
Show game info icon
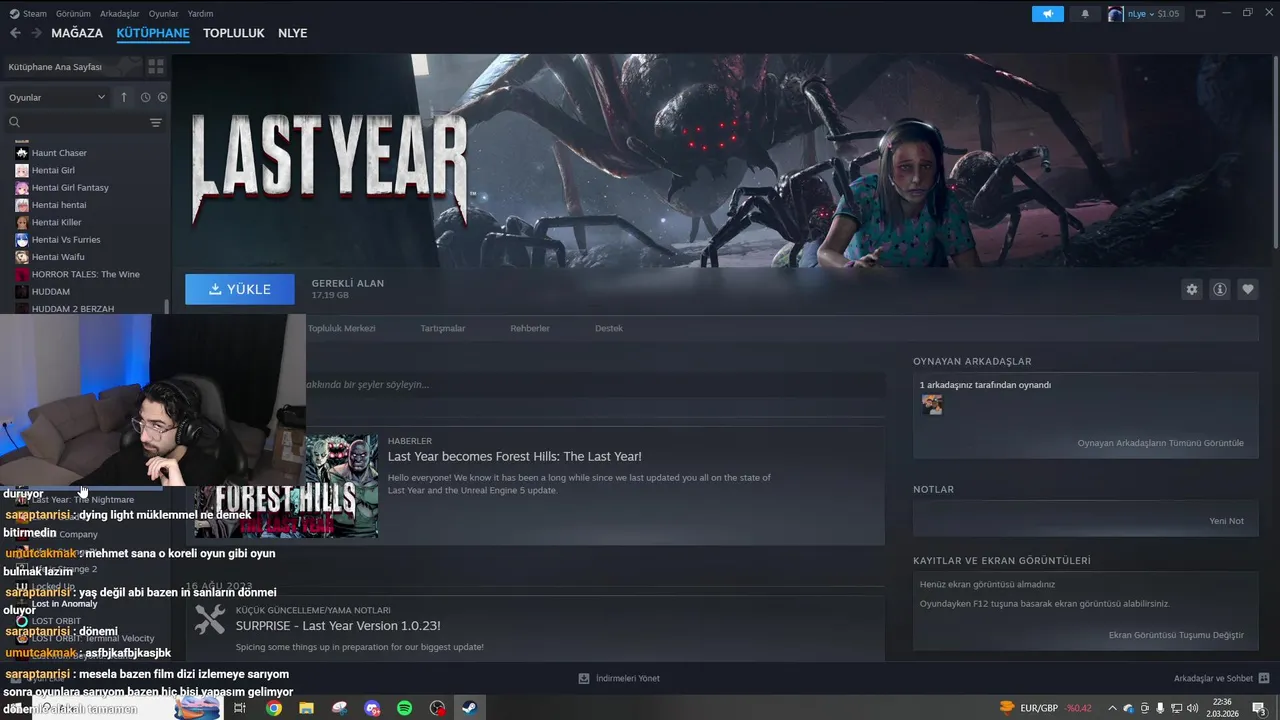coord(1219,289)
